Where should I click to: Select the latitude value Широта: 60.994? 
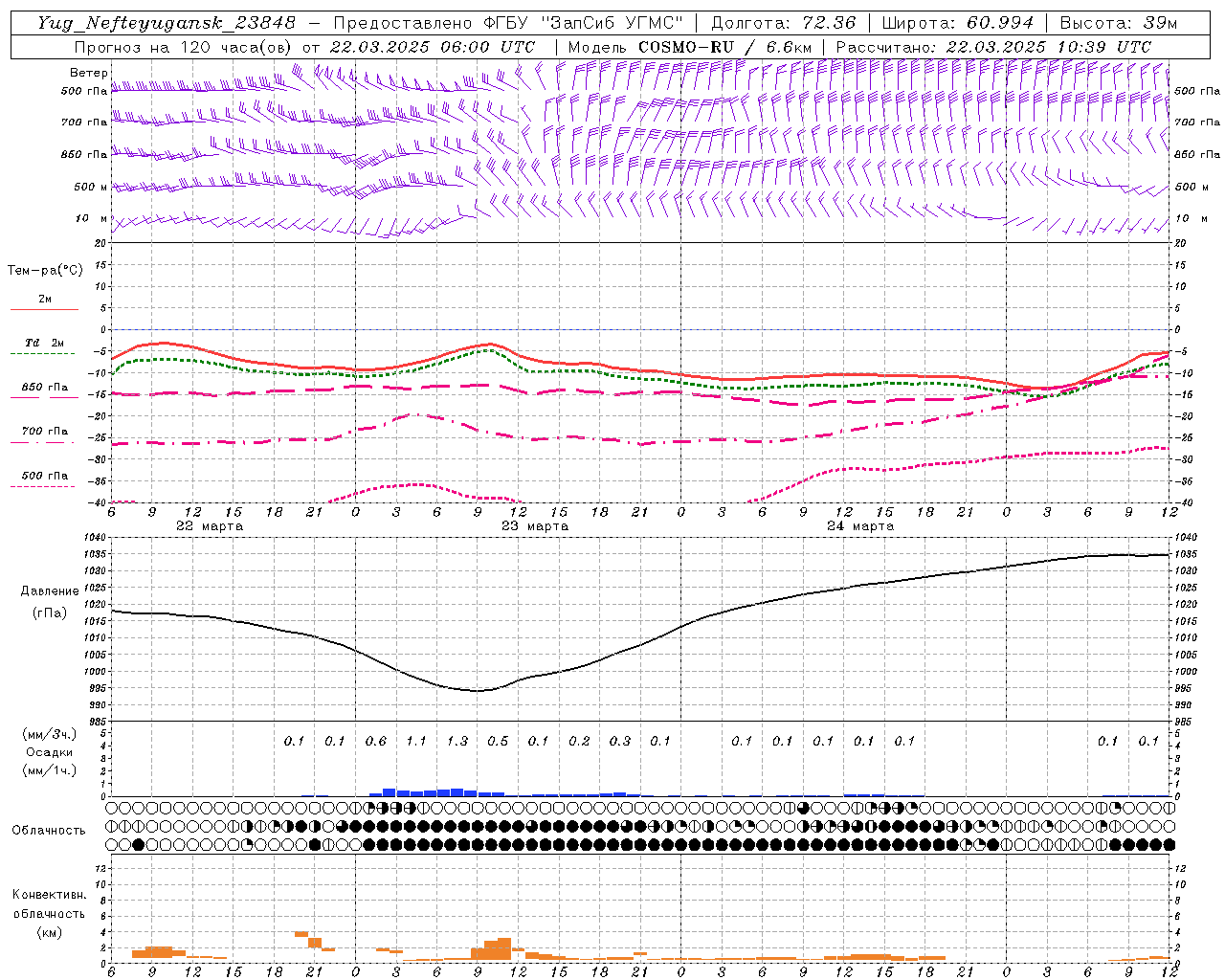click(x=958, y=22)
